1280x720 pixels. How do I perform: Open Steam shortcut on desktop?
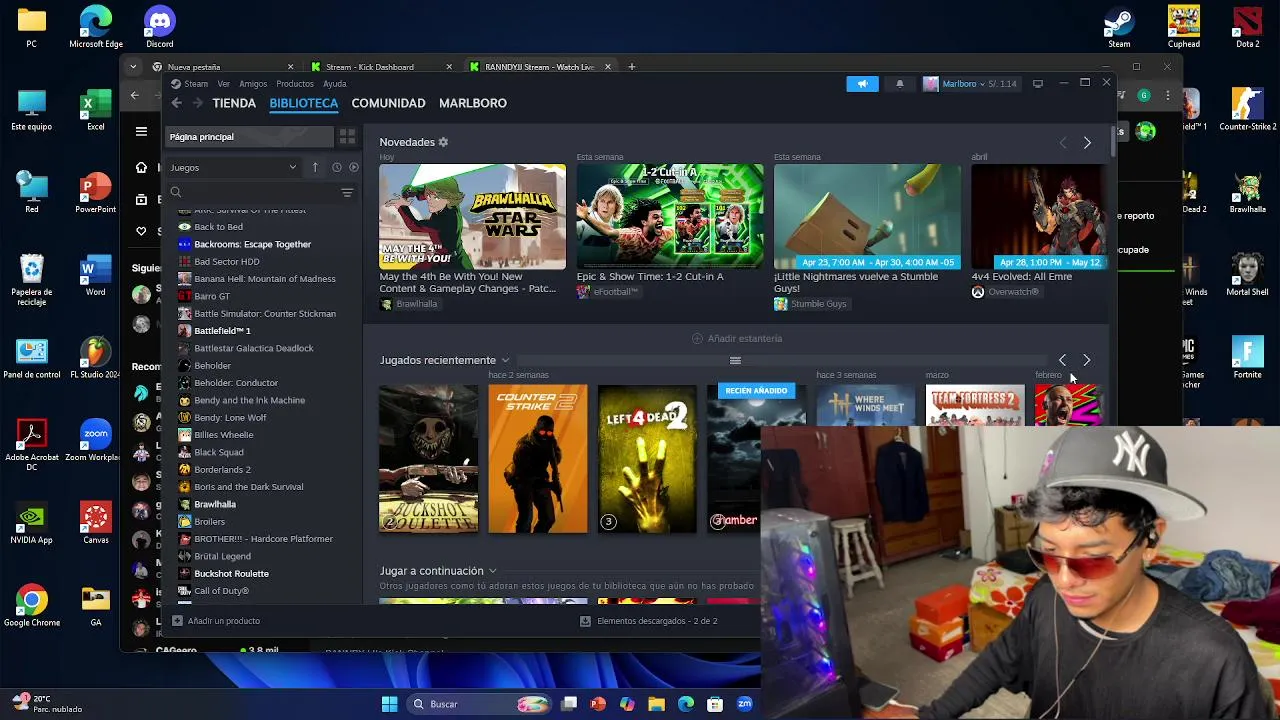[1119, 27]
